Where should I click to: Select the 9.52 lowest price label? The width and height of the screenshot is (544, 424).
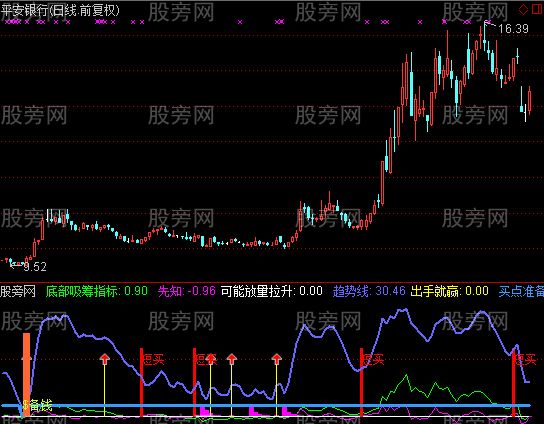35,266
